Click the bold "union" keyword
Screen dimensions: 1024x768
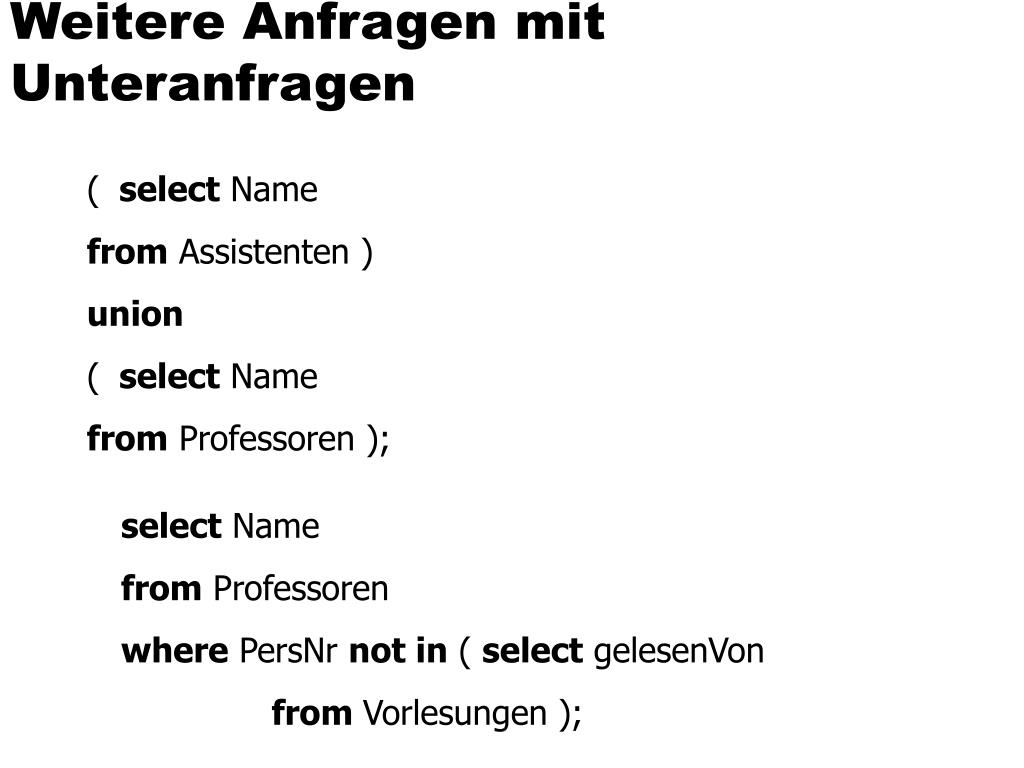click(x=135, y=315)
